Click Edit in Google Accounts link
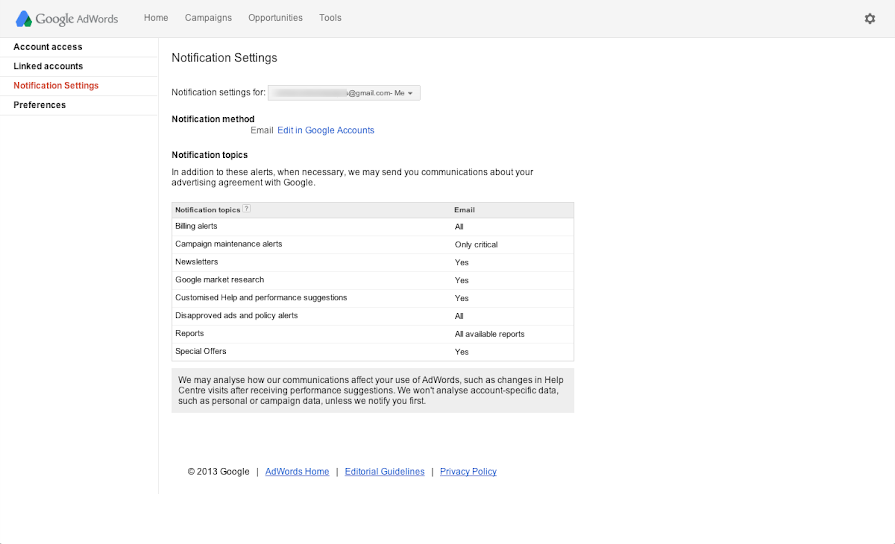This screenshot has width=895, height=544. [x=326, y=130]
